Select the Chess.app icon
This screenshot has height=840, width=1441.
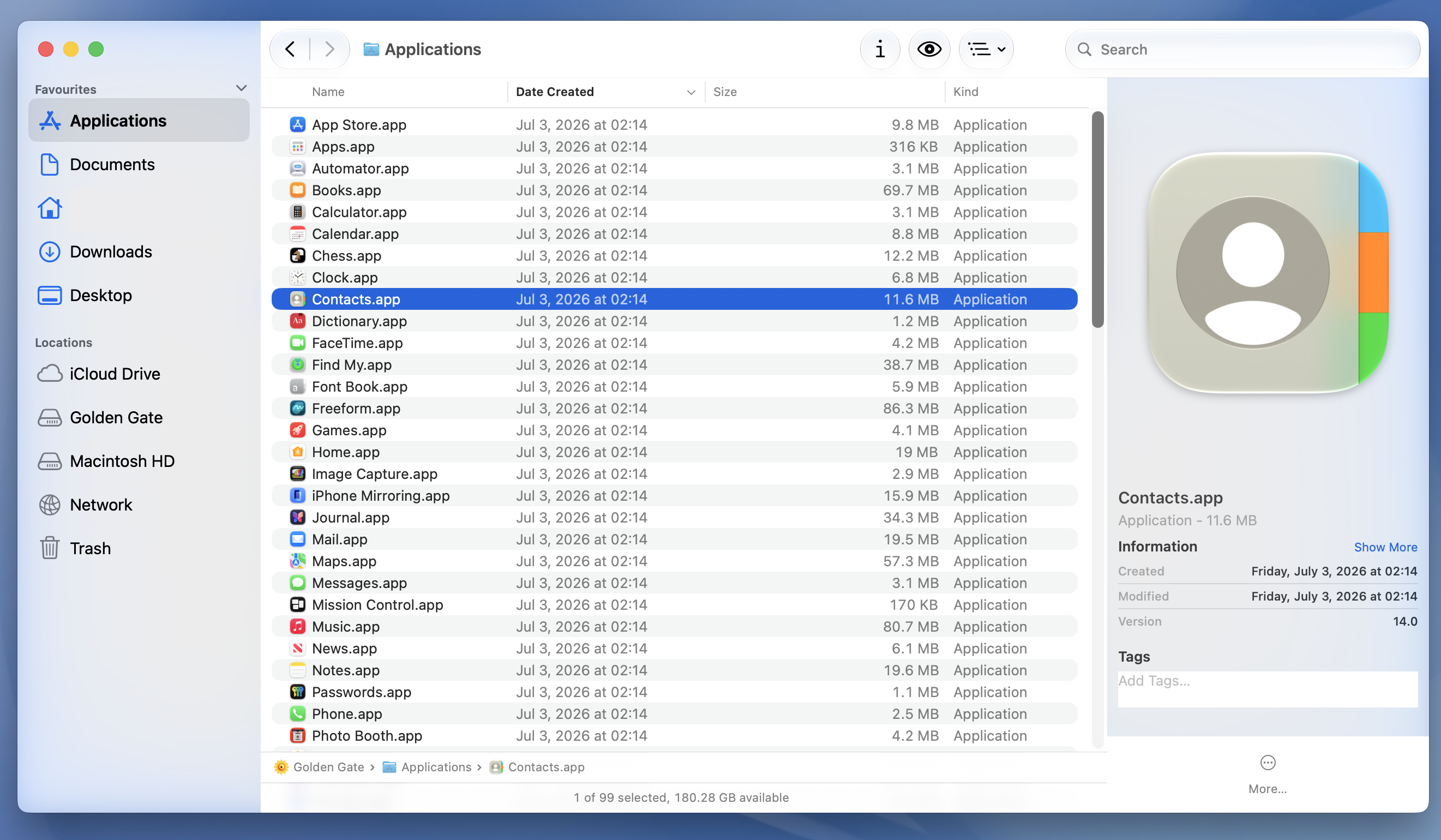[x=297, y=256]
